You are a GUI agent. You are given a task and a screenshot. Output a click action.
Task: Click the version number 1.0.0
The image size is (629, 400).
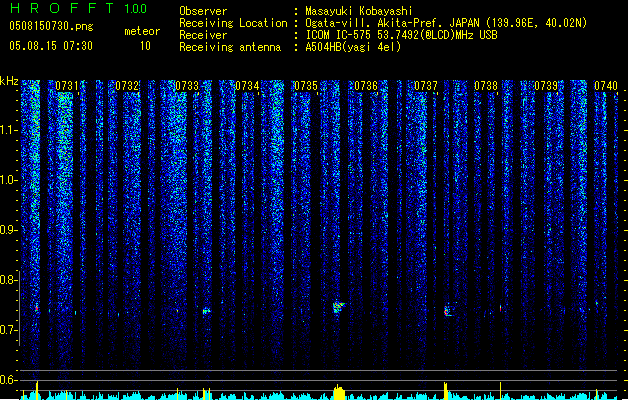pyautogui.click(x=136, y=8)
